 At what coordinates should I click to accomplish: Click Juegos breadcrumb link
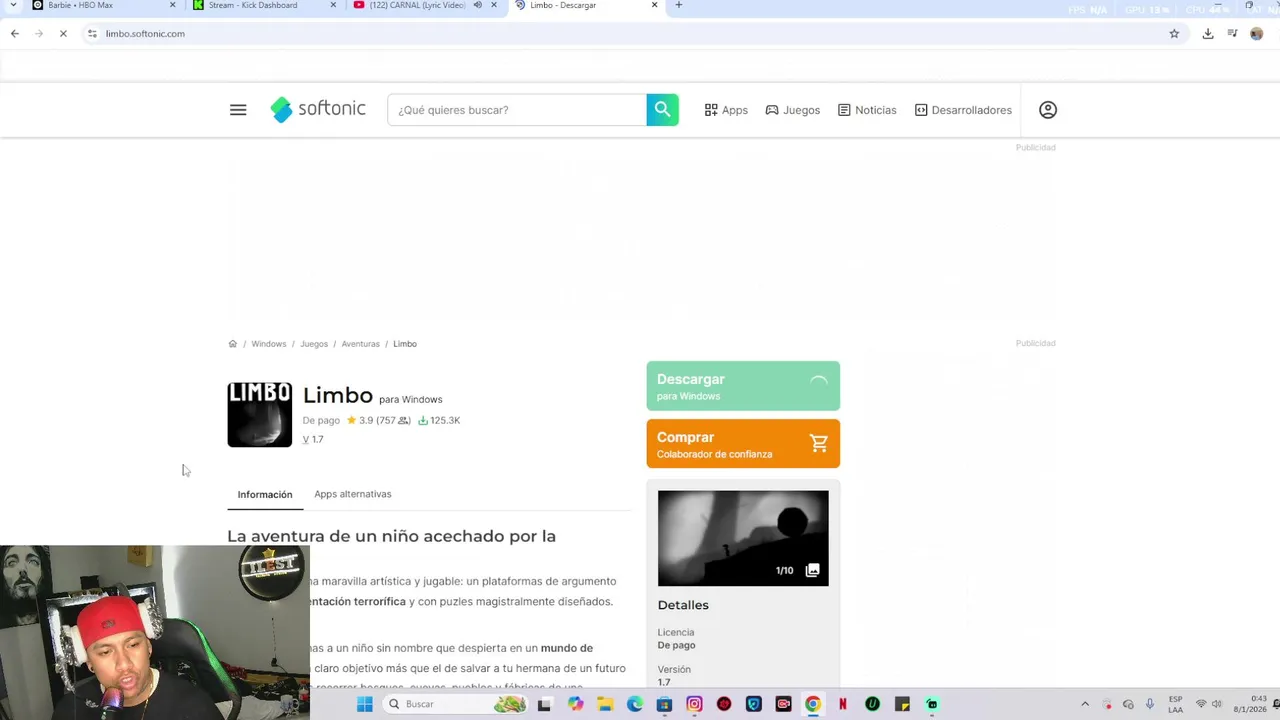point(314,344)
